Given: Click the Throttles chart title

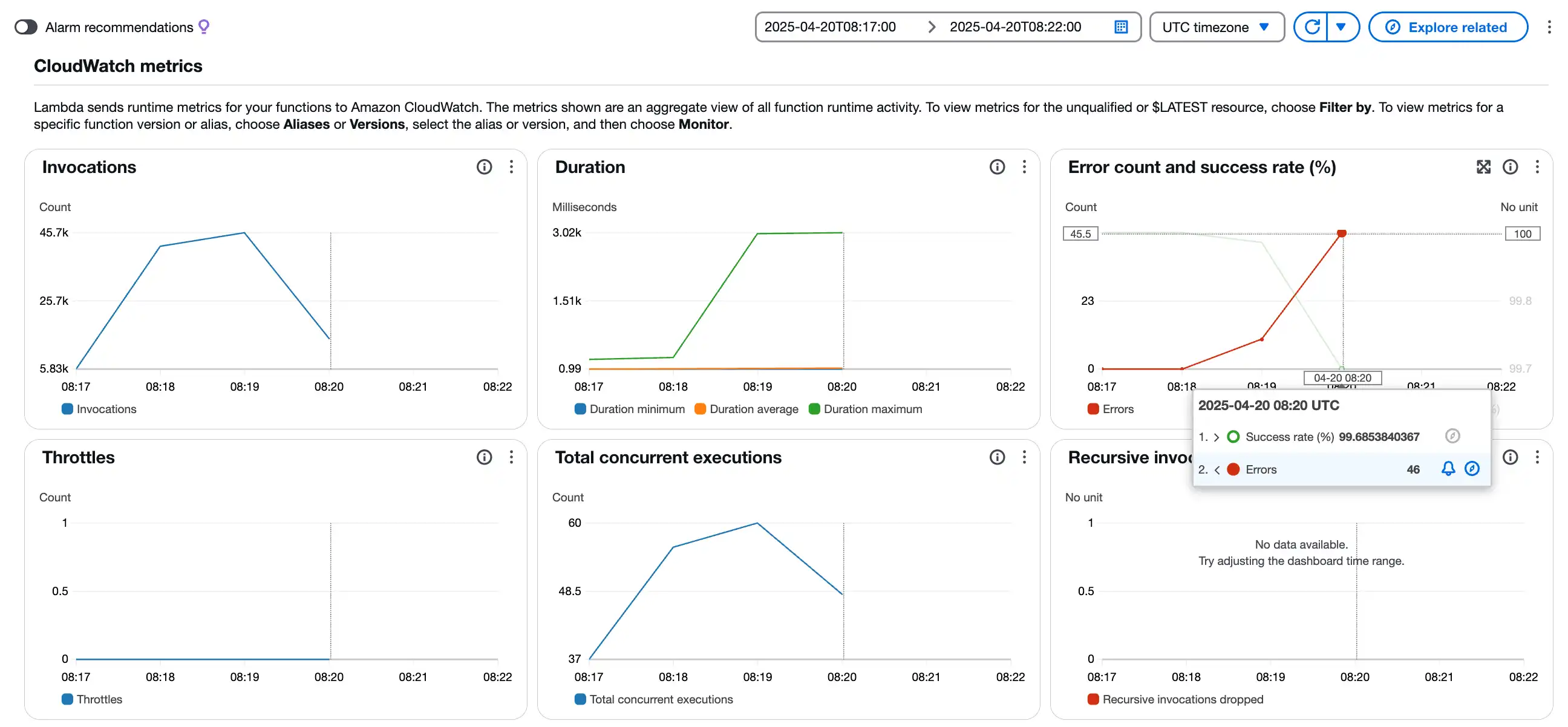Looking at the screenshot, I should click(79, 457).
